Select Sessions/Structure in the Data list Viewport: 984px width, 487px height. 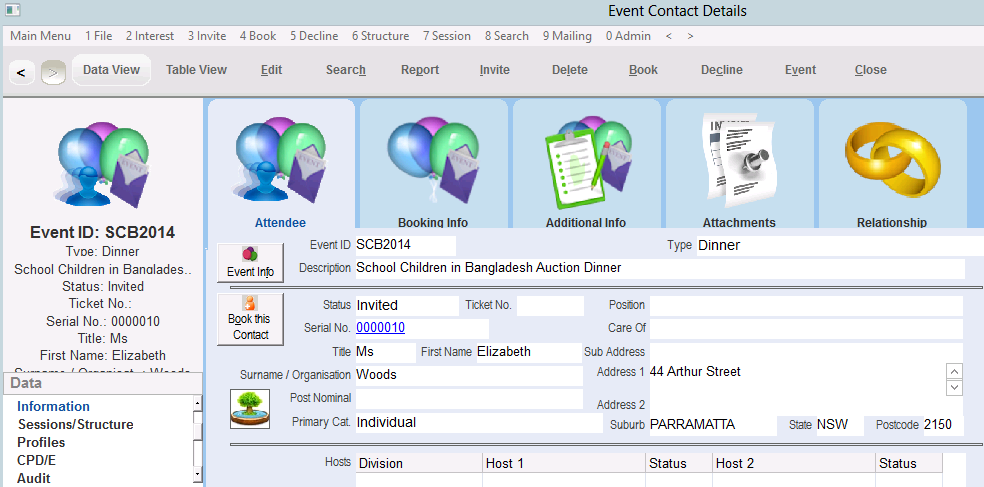point(75,425)
